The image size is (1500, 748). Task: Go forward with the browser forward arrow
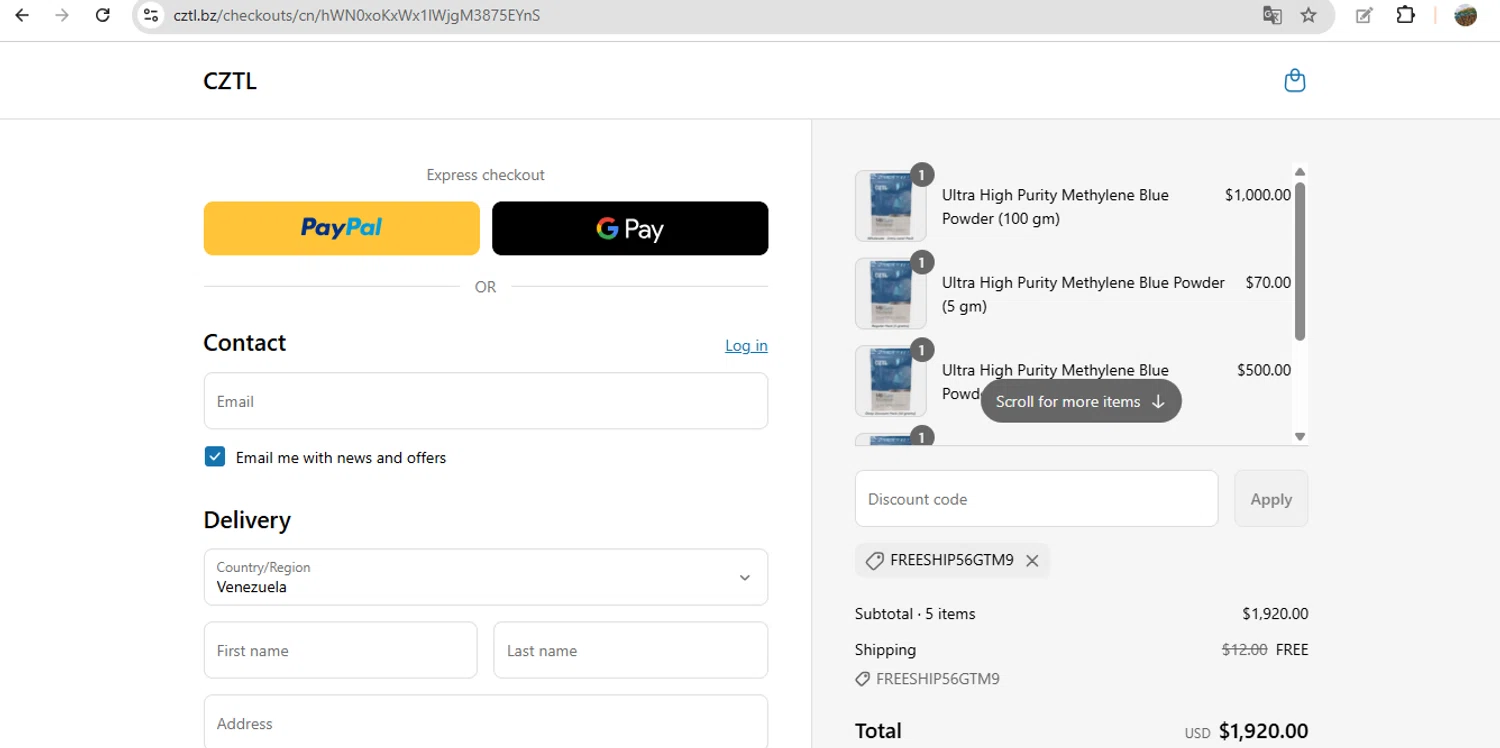click(62, 15)
